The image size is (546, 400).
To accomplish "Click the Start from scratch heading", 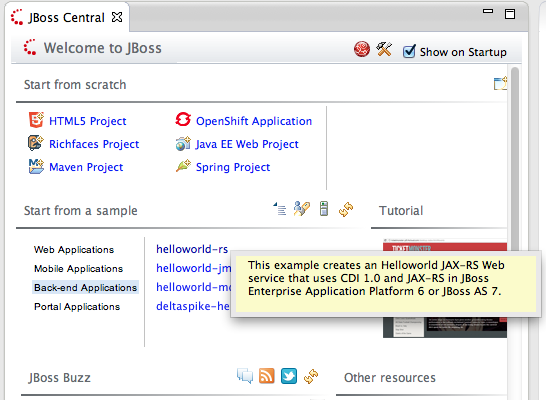I will pos(75,85).
